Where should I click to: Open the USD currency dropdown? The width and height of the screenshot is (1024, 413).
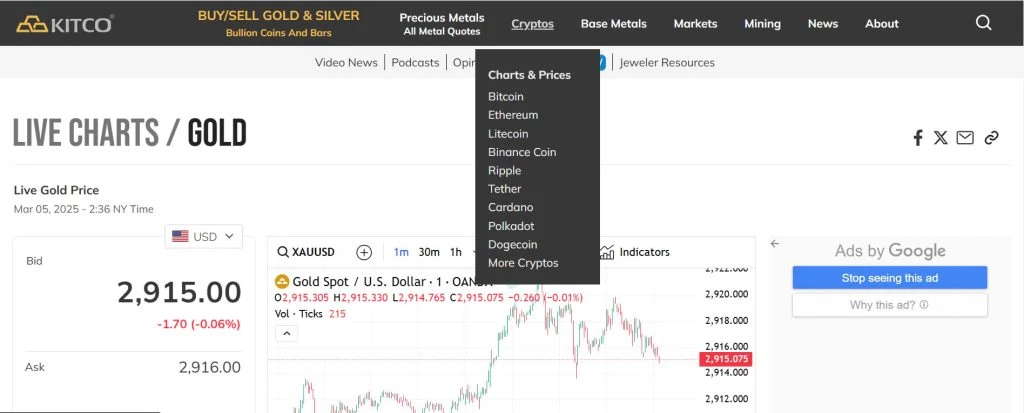[x=203, y=237]
